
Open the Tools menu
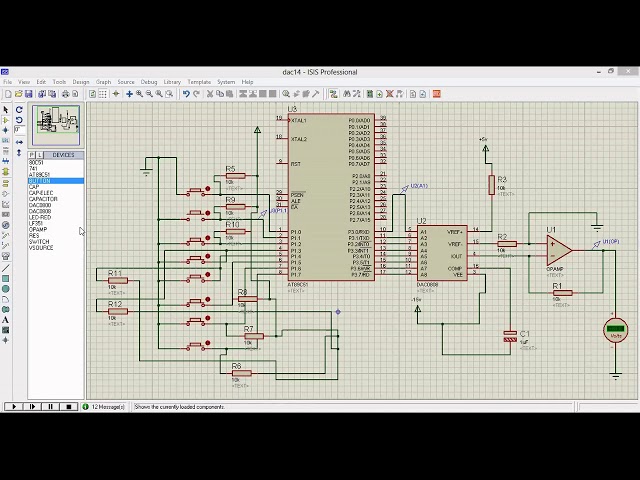(59, 82)
